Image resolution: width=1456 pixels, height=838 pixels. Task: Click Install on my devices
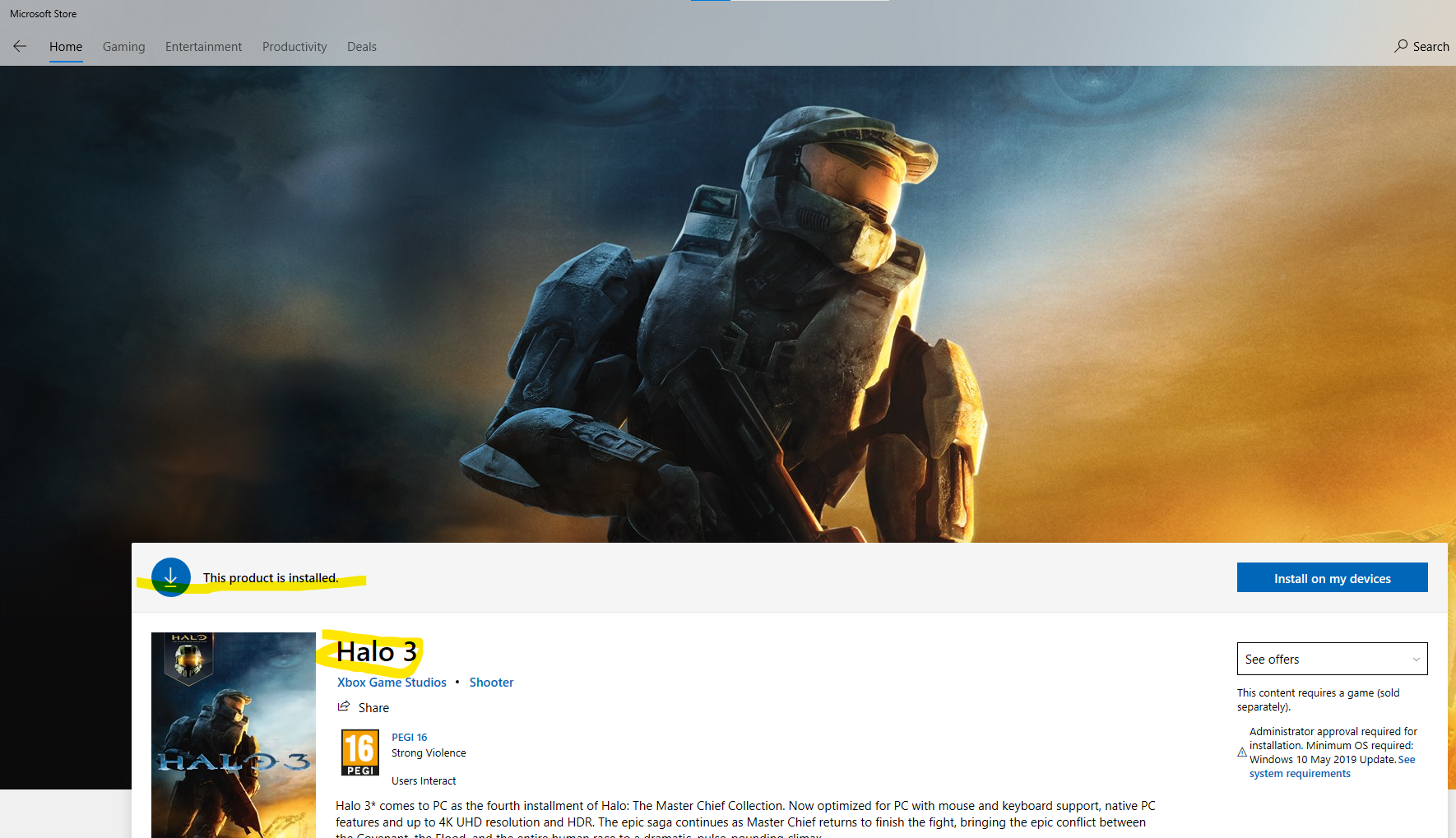pos(1333,578)
